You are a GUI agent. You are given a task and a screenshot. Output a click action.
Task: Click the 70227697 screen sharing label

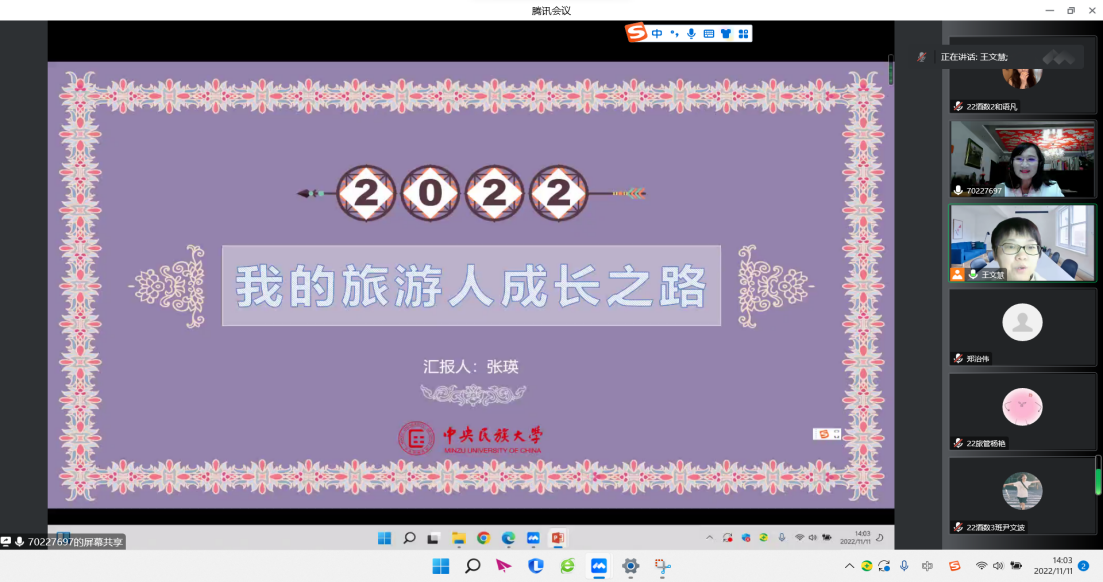pos(63,542)
